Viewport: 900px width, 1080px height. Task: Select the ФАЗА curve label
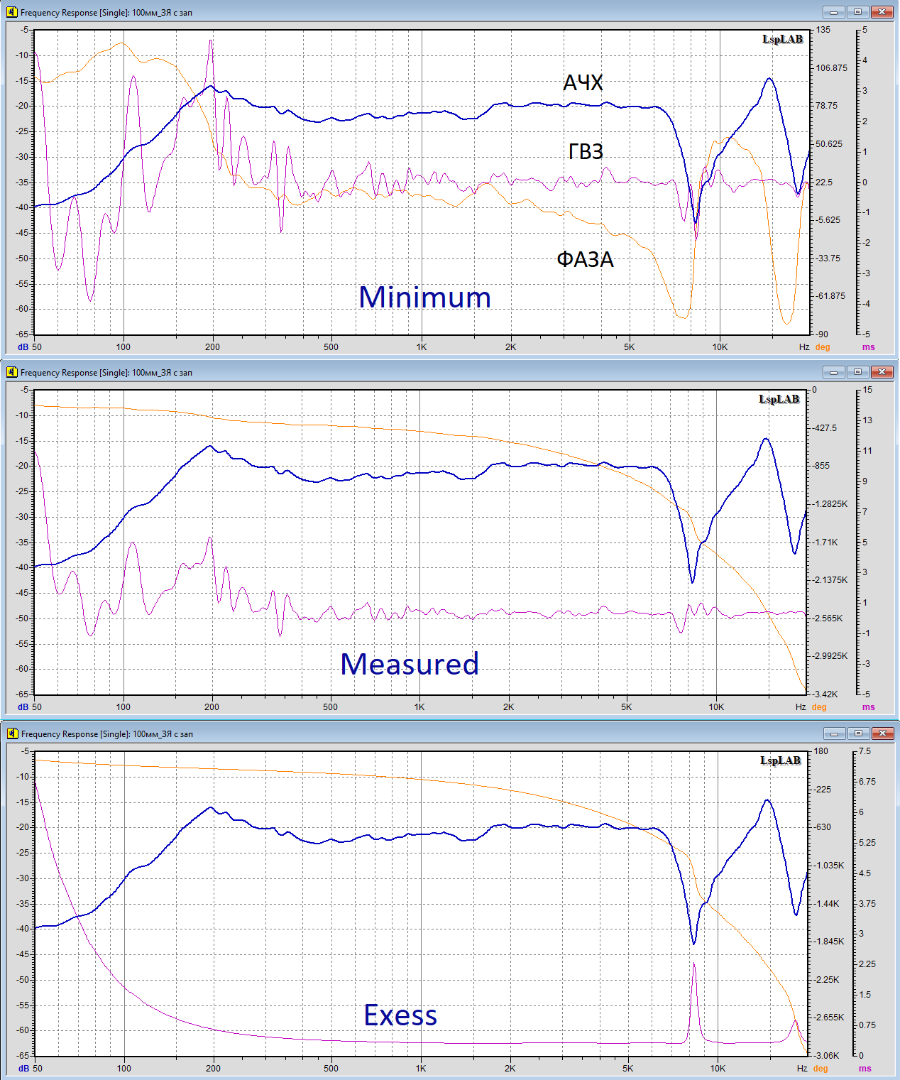click(585, 260)
